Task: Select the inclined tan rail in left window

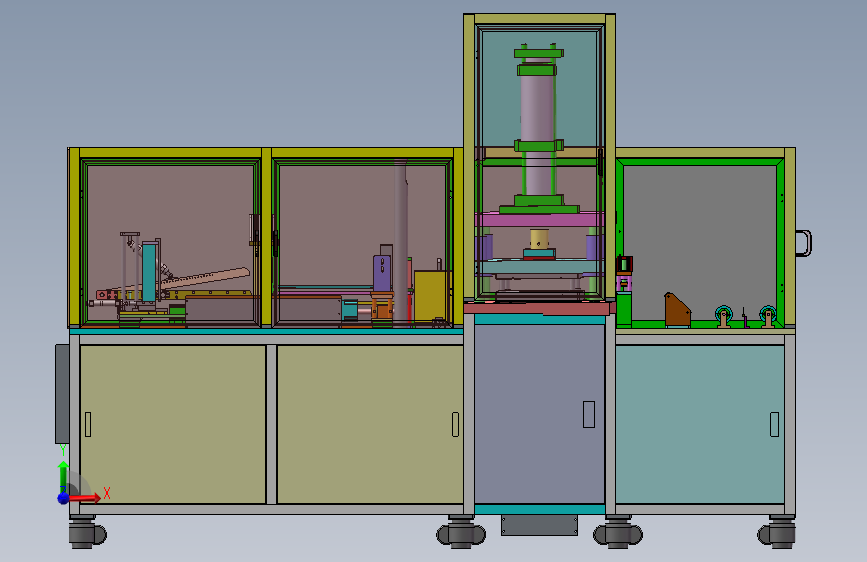Action: click(x=205, y=278)
